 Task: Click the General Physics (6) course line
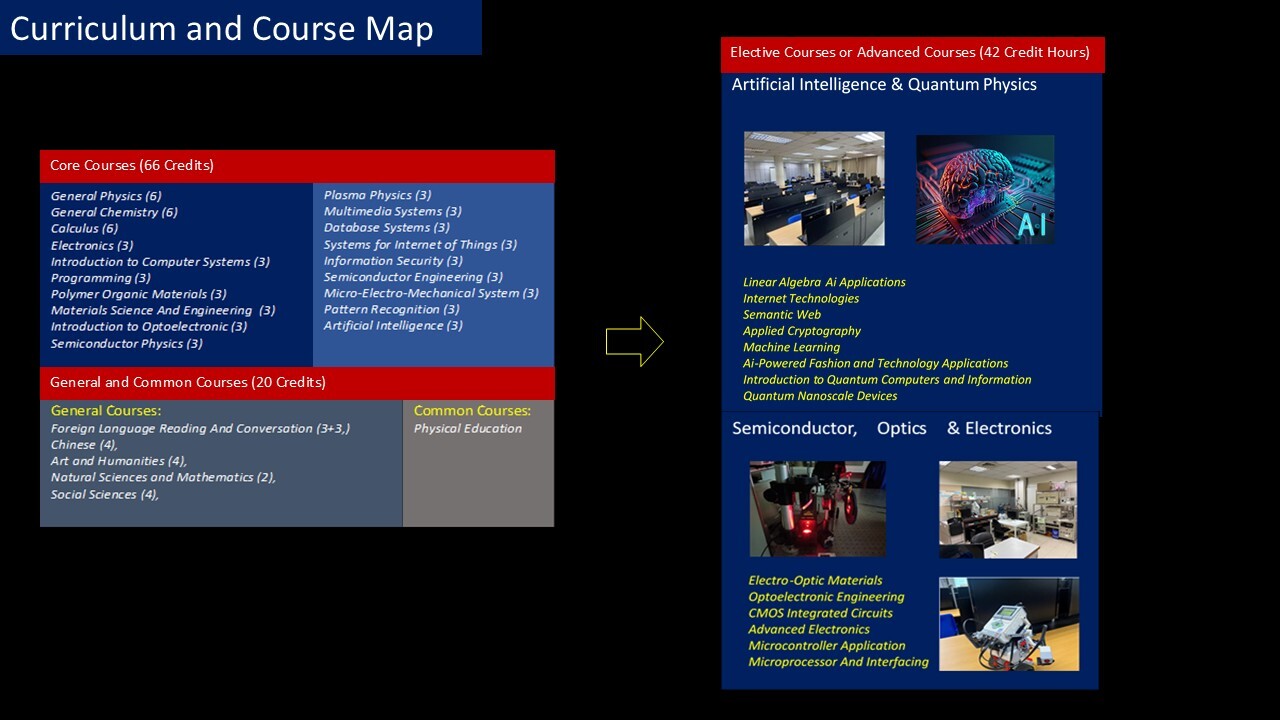coord(106,196)
